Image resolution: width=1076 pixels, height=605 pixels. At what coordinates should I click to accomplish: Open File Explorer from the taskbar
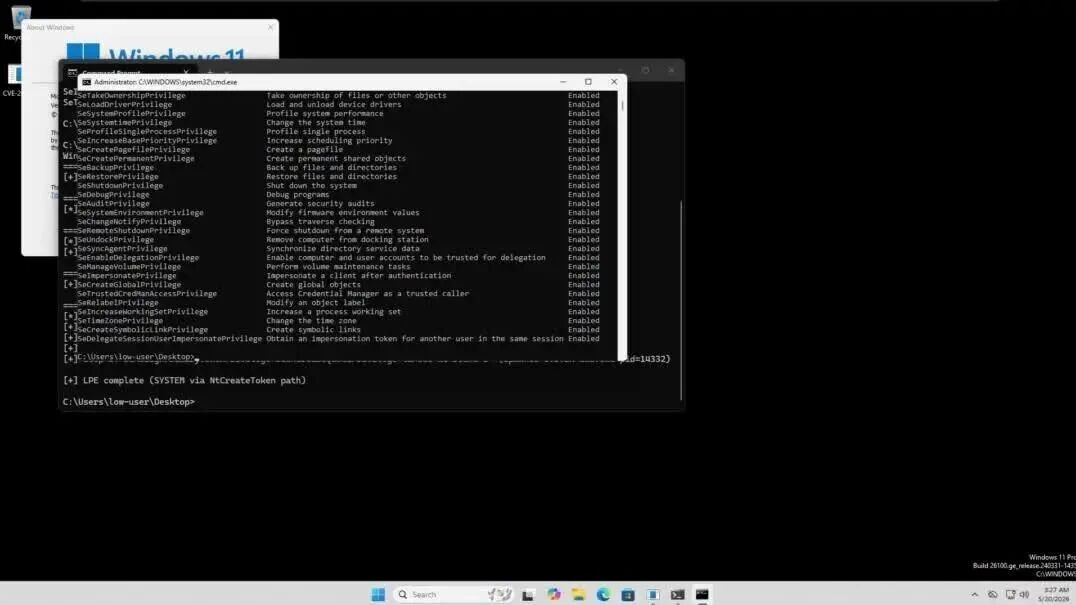pos(578,594)
